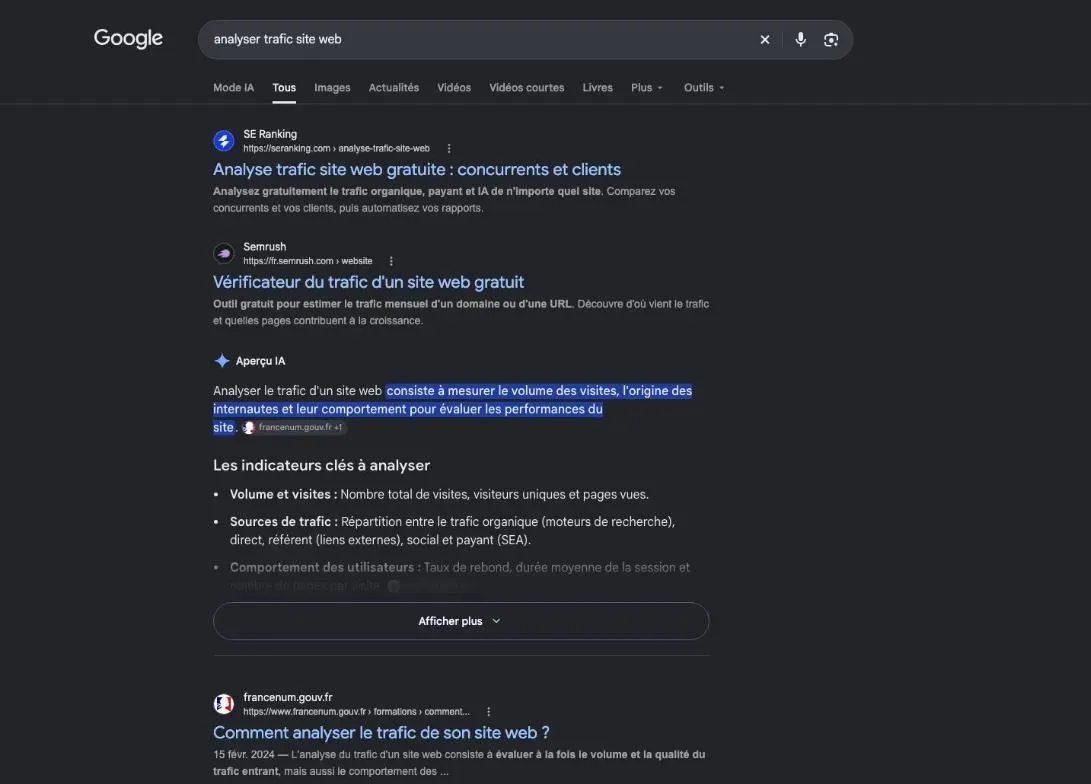Click the 'Les indicateurs clés à analyser' heading
This screenshot has width=1091, height=784.
[x=321, y=465]
